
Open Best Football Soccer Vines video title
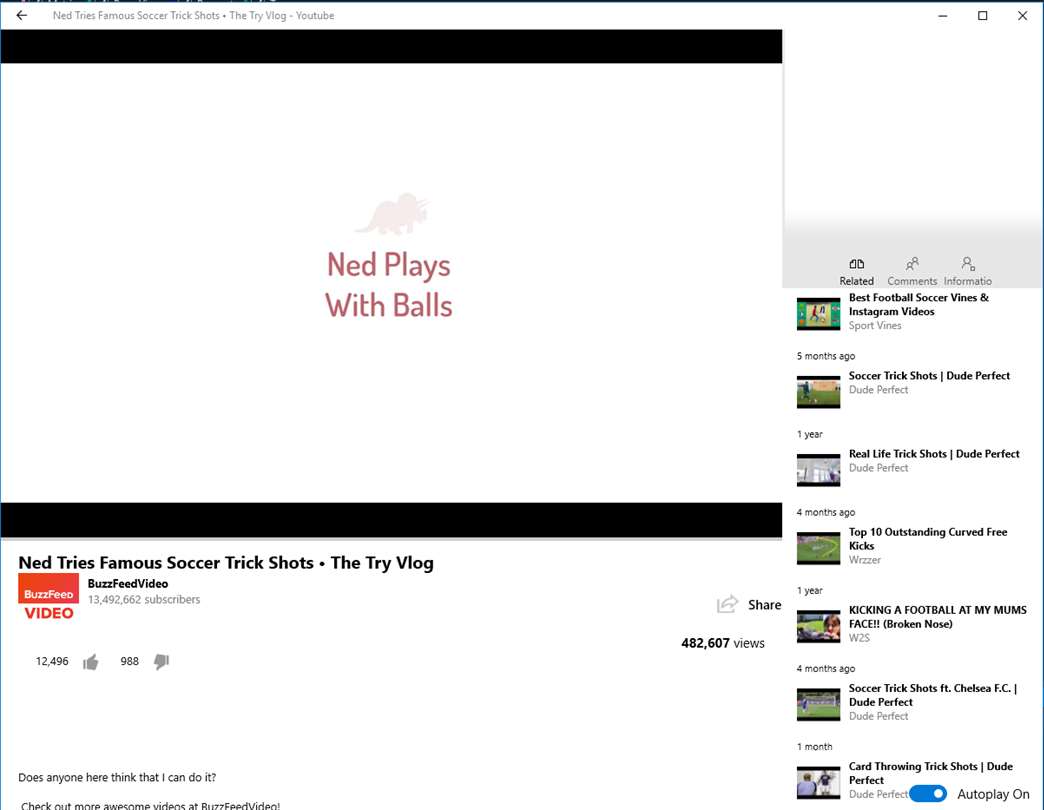918,304
